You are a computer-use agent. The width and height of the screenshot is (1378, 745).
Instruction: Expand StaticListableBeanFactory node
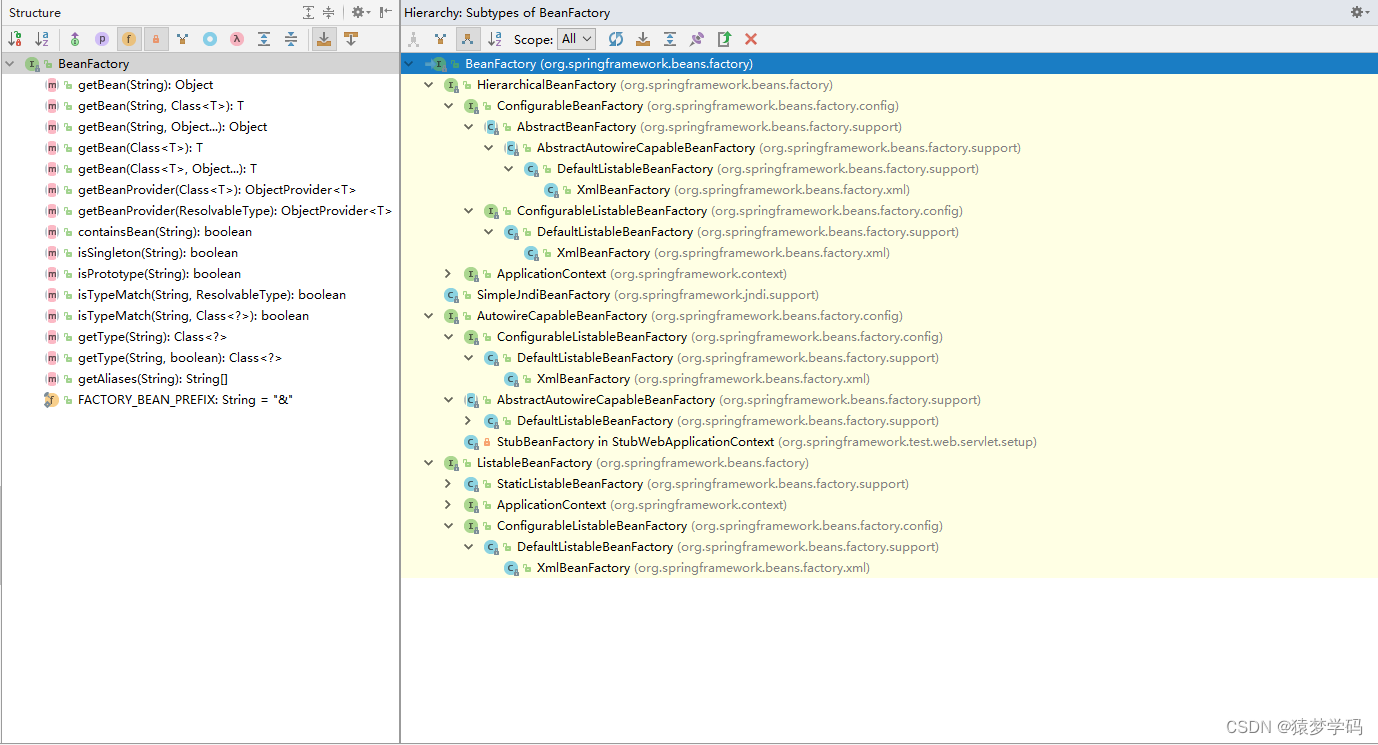pos(449,484)
